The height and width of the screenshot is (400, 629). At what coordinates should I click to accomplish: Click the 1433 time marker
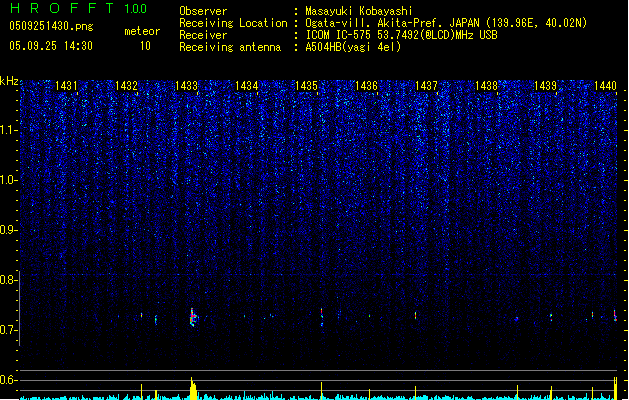pos(187,86)
